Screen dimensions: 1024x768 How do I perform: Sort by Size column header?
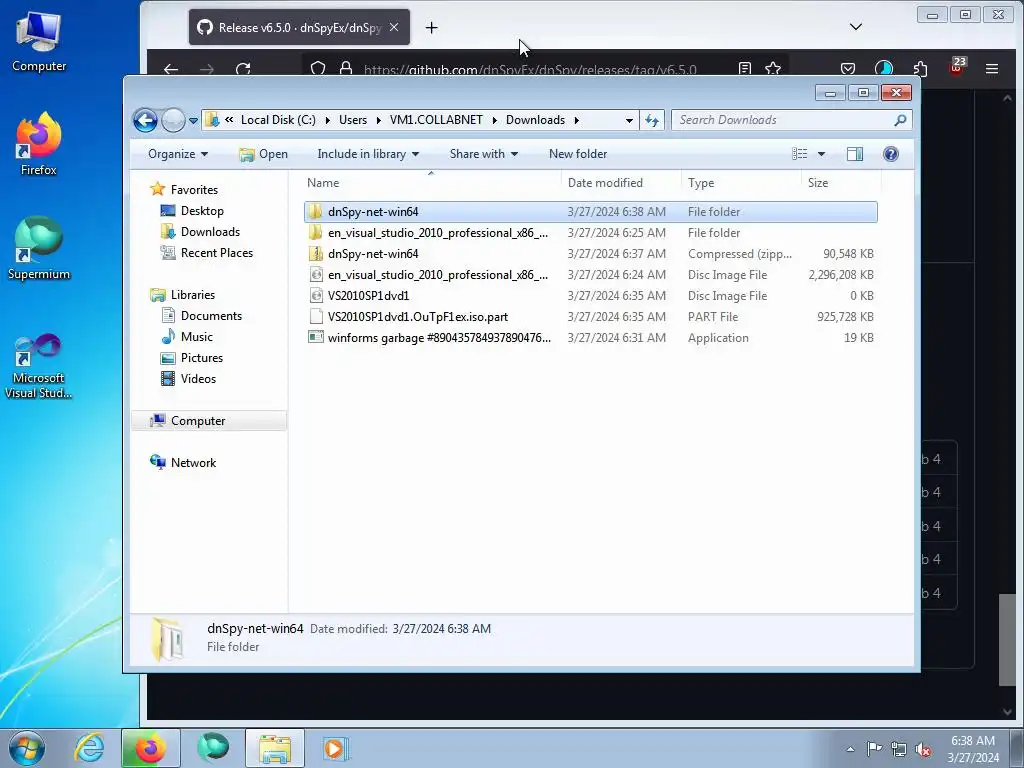point(840,183)
